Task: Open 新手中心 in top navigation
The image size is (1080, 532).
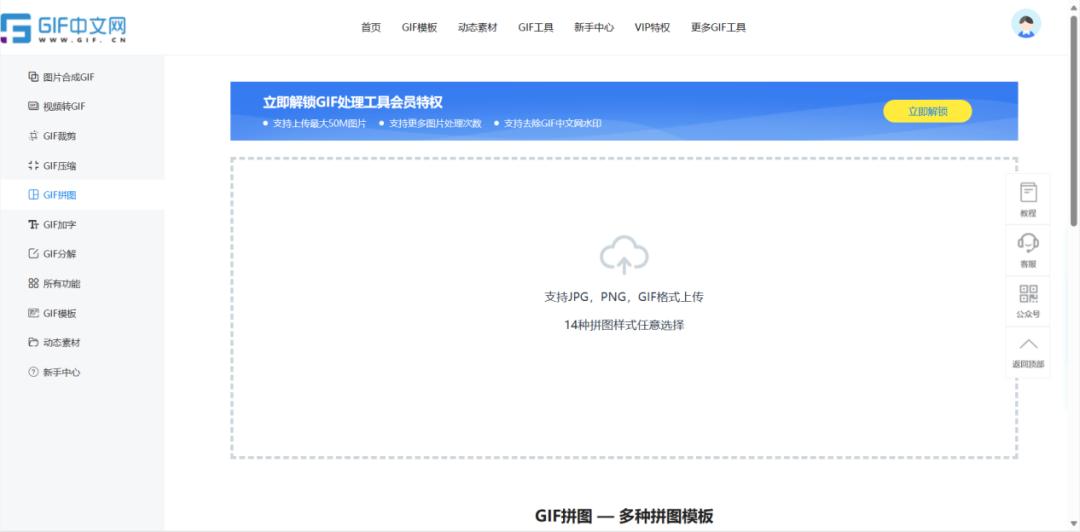Action: point(594,28)
